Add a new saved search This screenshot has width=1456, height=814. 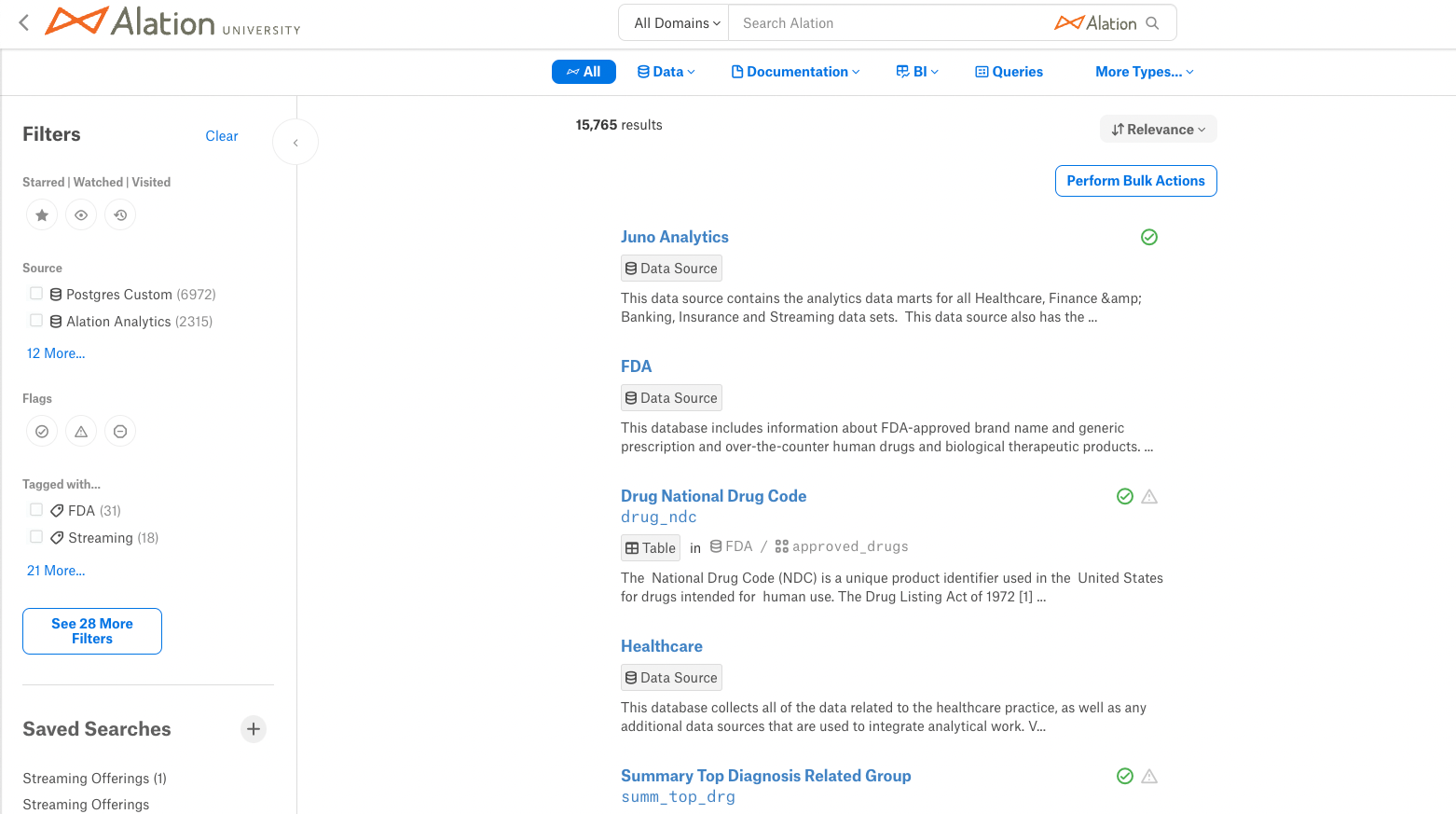(254, 729)
